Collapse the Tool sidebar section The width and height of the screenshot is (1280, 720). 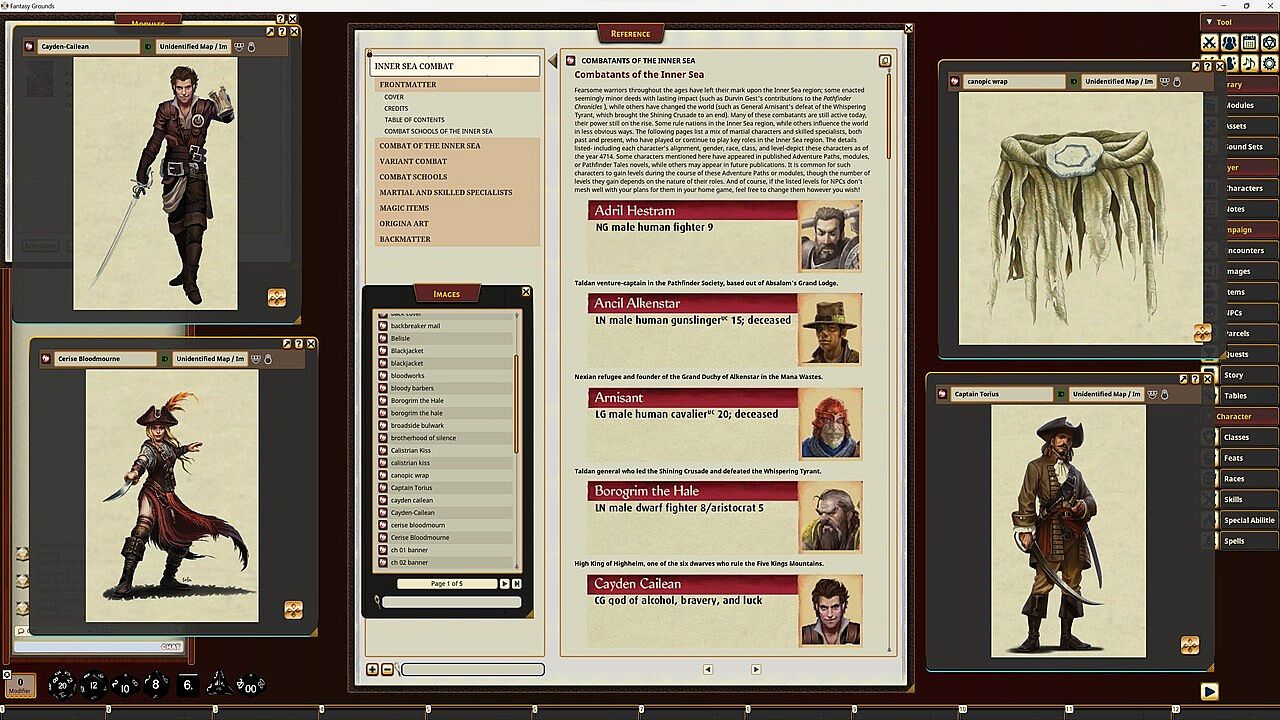1209,22
